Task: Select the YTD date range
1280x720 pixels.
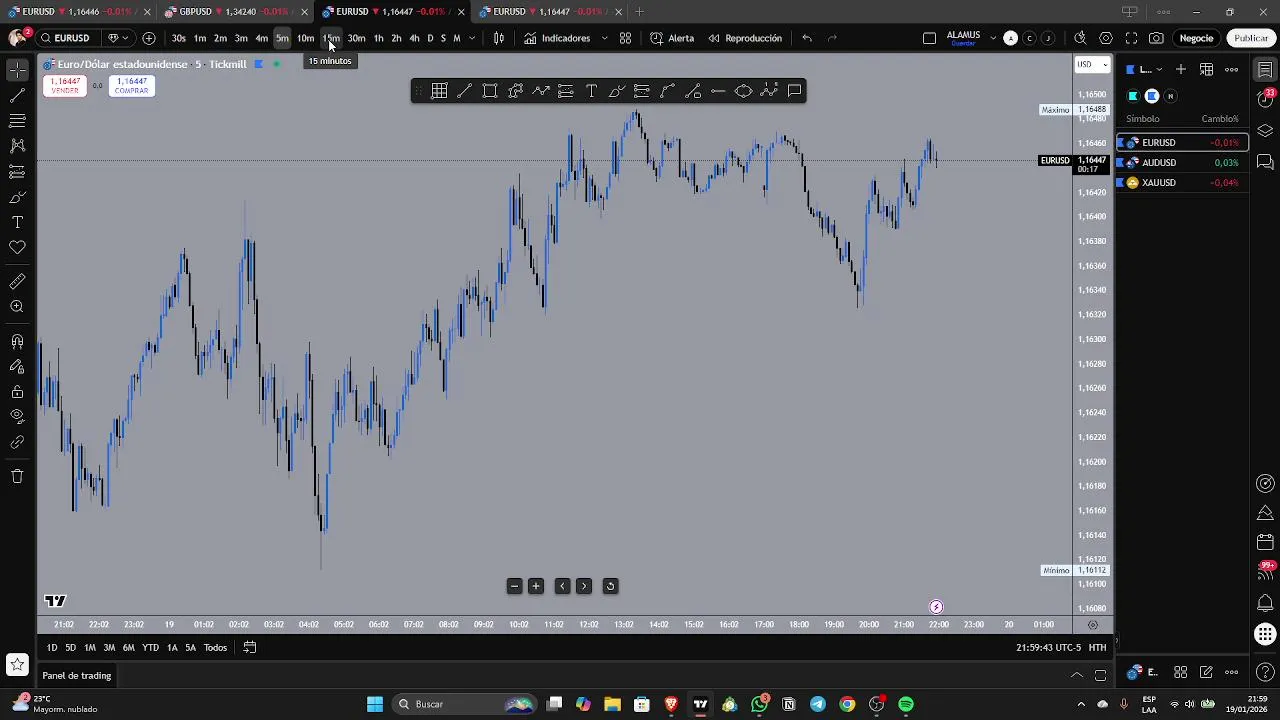Action: click(x=150, y=647)
